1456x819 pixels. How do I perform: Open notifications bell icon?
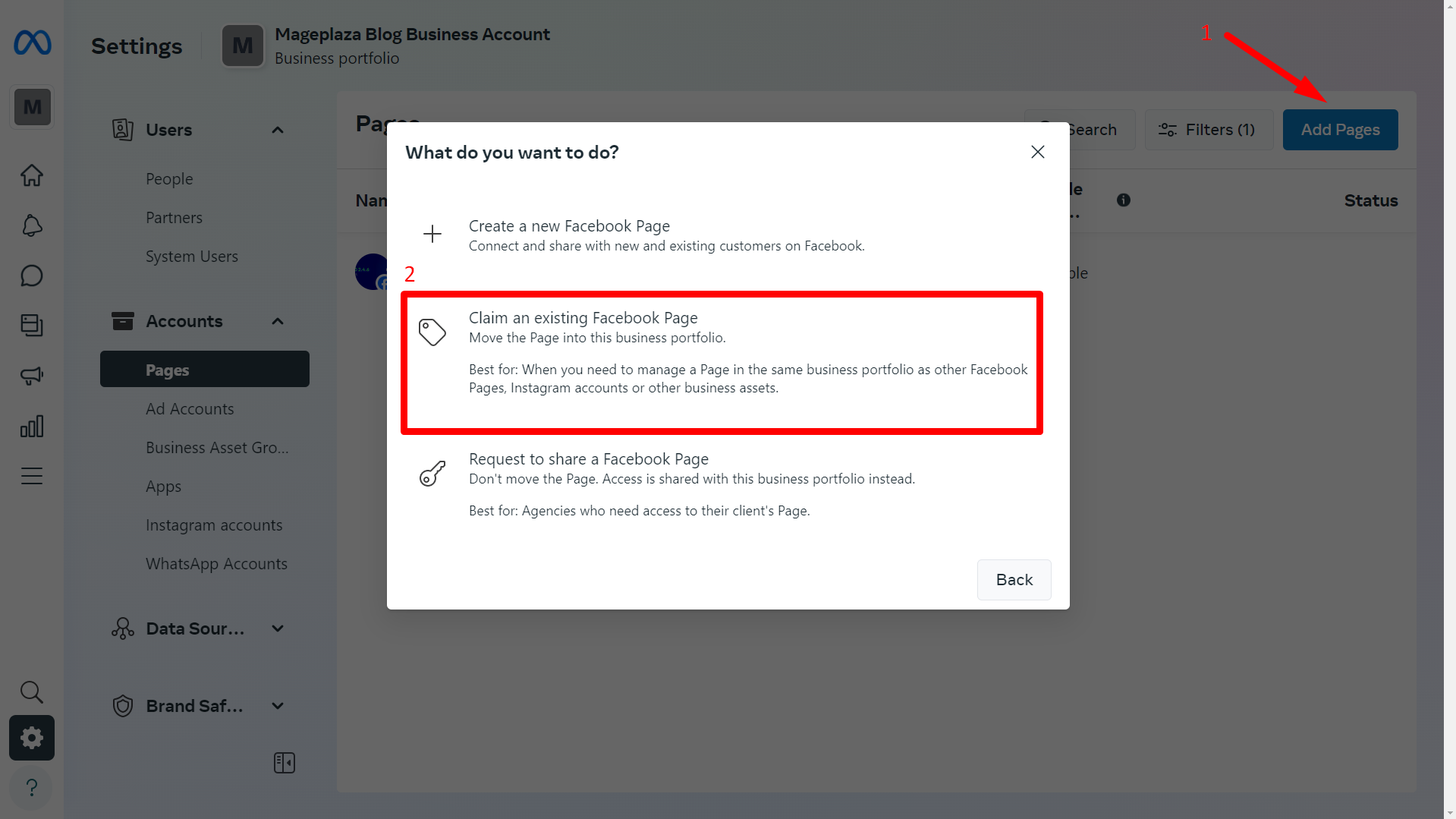32,225
